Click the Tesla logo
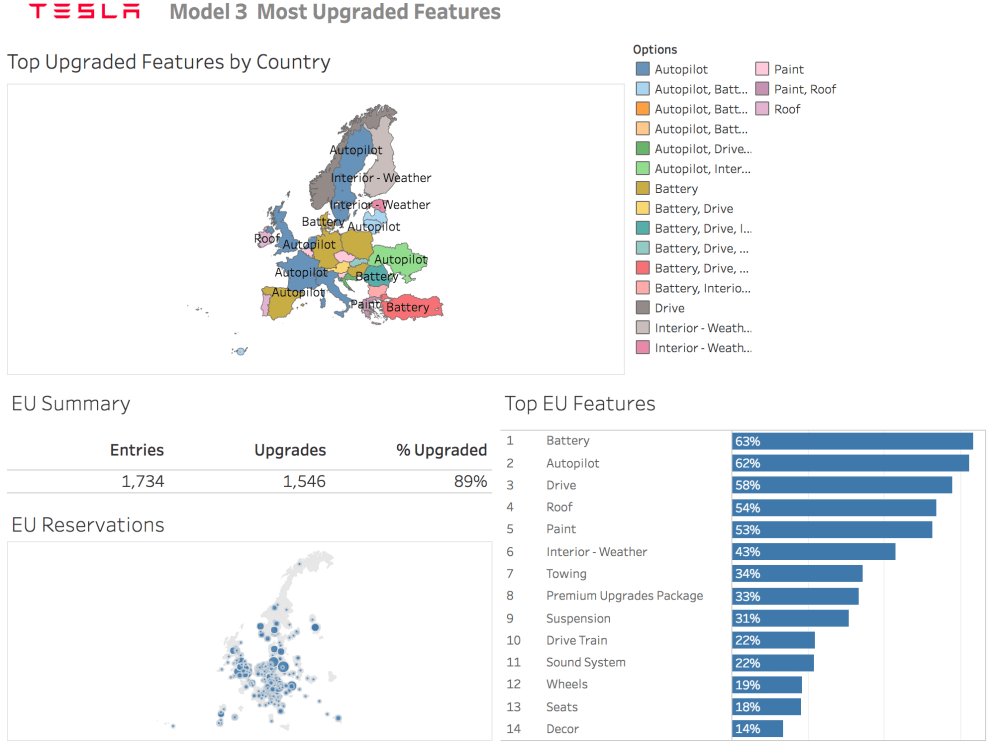The height and width of the screenshot is (748, 1000). pos(84,13)
